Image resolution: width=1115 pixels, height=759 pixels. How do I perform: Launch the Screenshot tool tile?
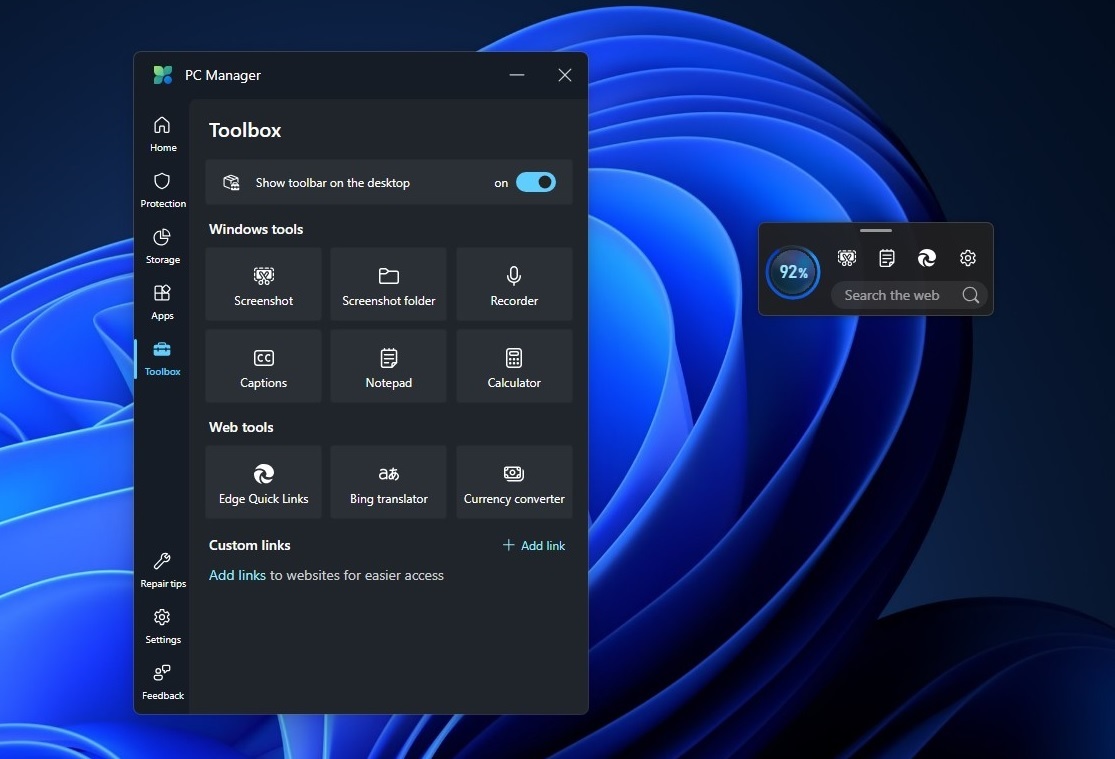(x=263, y=285)
